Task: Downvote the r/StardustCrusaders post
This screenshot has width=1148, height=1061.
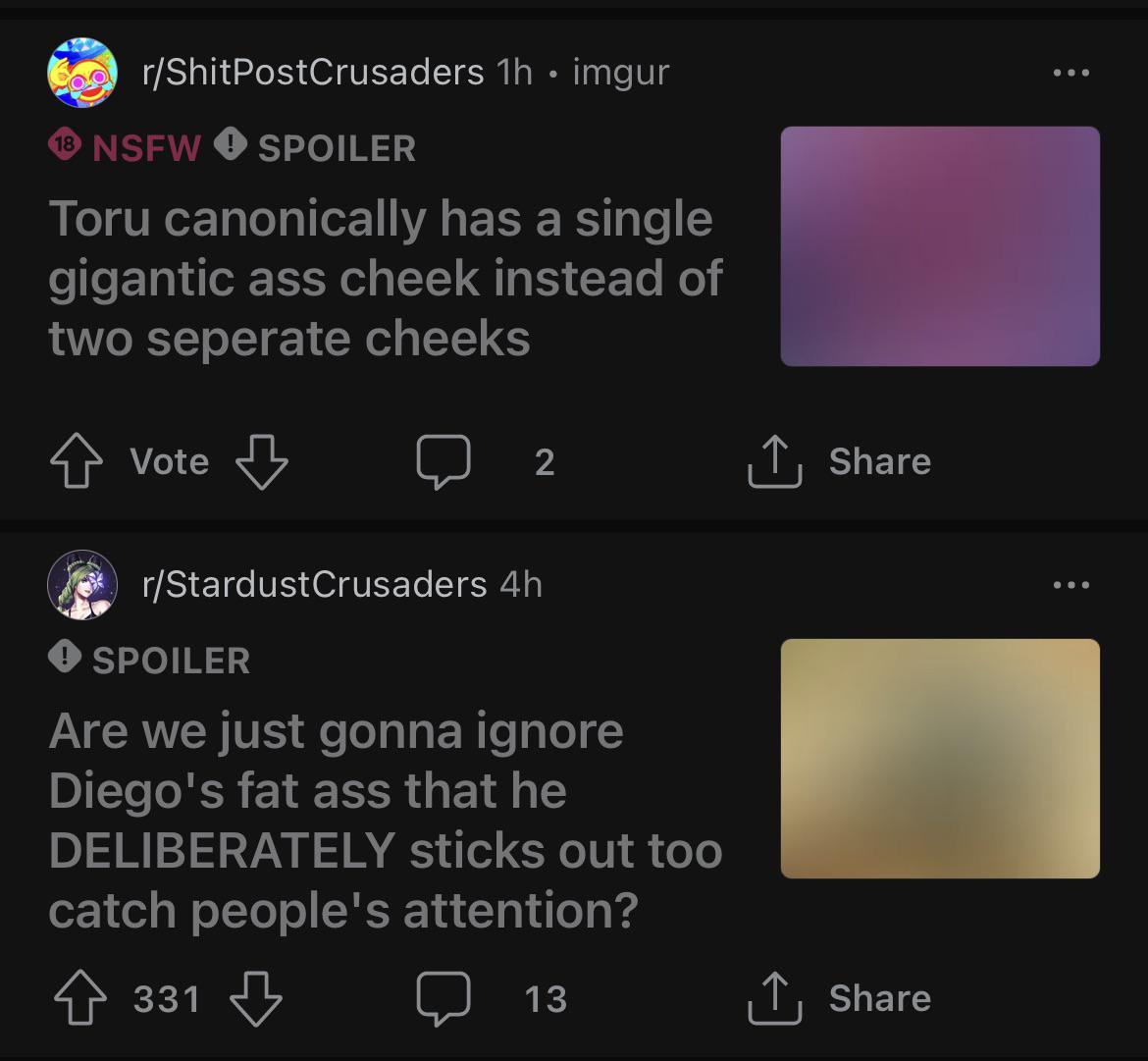Action: (252, 996)
